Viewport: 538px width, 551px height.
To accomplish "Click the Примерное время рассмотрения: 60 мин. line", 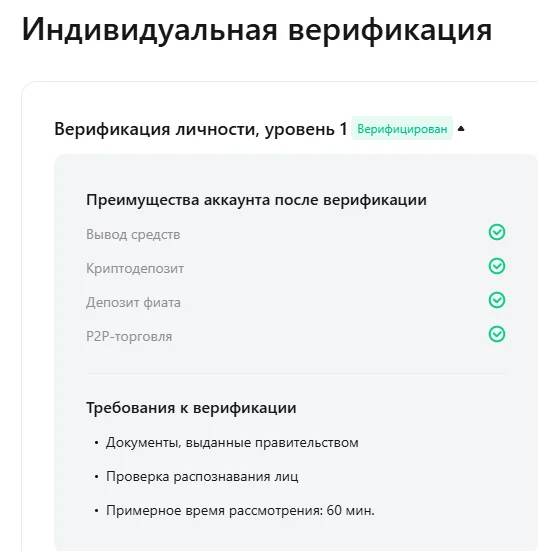I will (240, 510).
